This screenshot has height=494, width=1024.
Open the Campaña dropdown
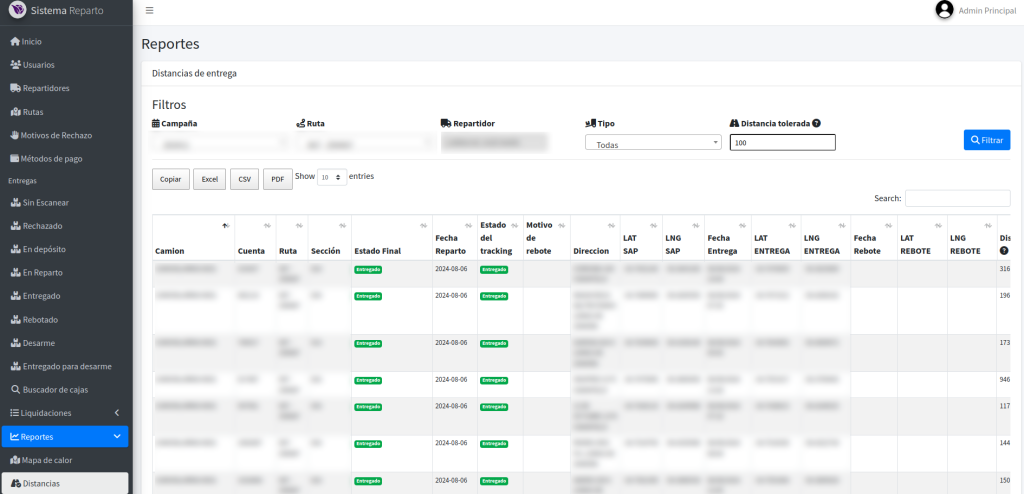click(220, 142)
